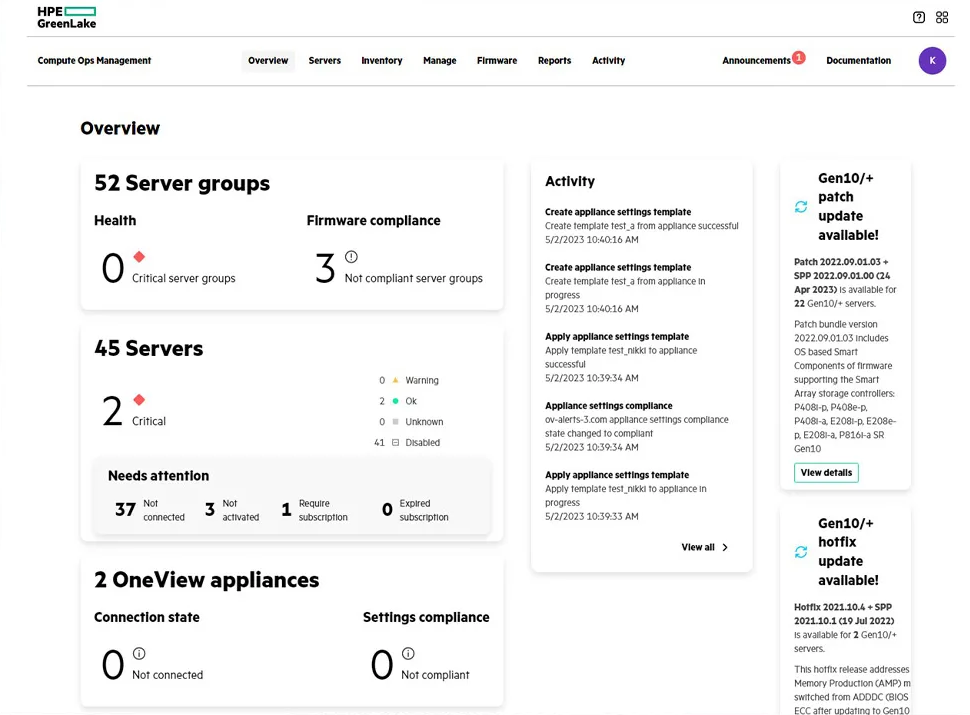The height and width of the screenshot is (715, 970).
Task: Click 0 Critical server groups figure
Action: [x=113, y=268]
